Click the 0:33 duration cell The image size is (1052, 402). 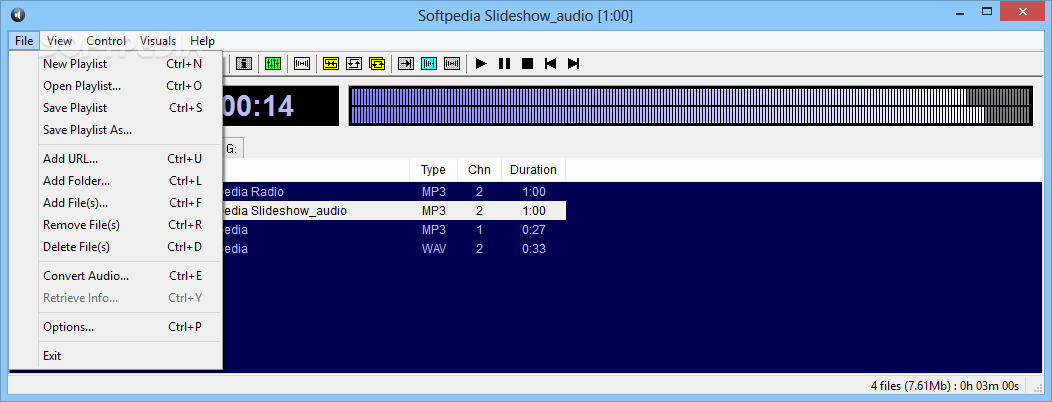click(x=533, y=249)
